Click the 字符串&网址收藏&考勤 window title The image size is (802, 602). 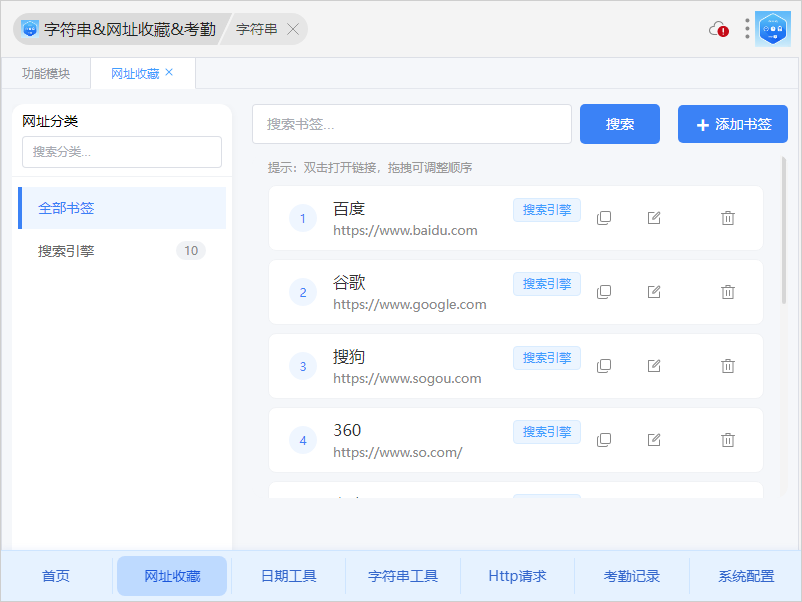130,29
